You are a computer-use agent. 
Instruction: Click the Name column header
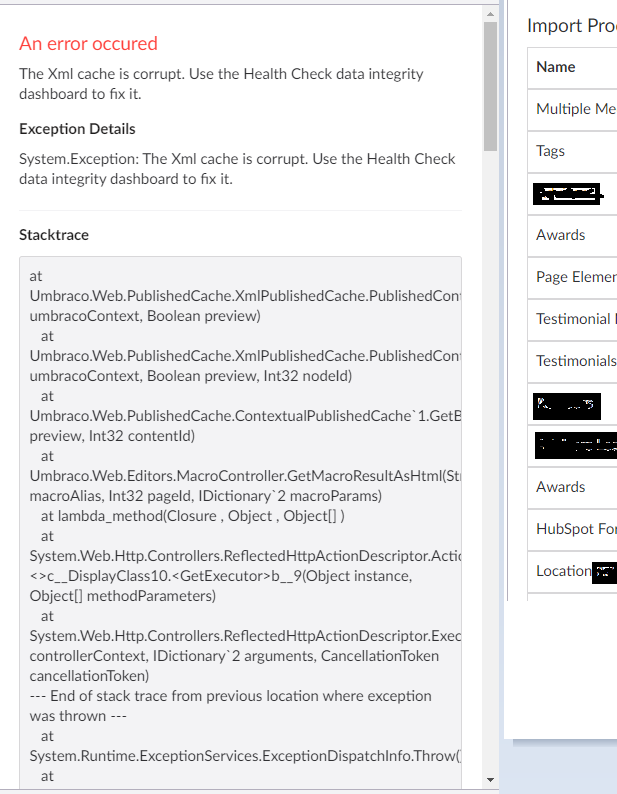pyautogui.click(x=556, y=67)
